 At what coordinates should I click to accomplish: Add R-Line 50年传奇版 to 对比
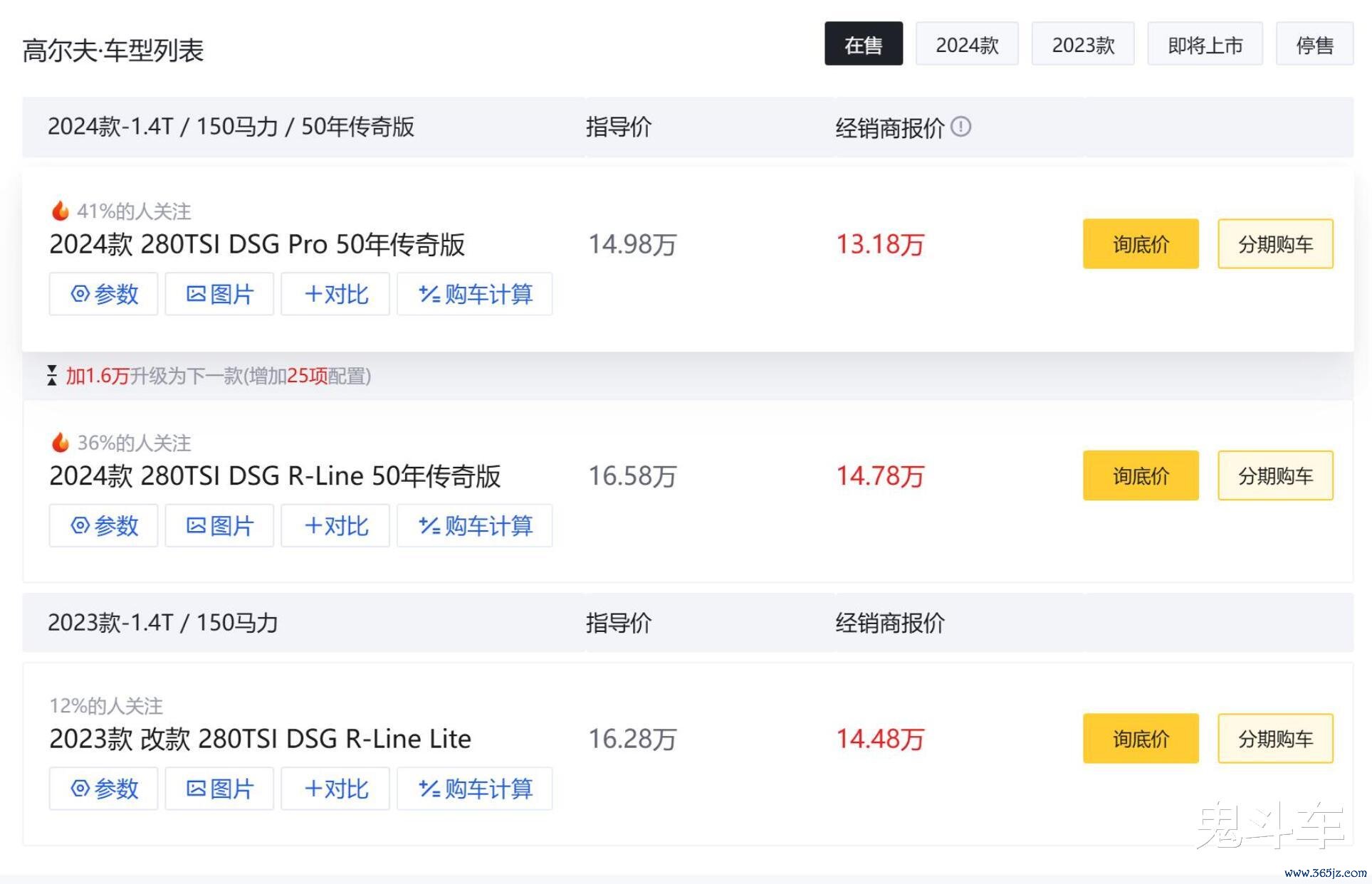335,526
